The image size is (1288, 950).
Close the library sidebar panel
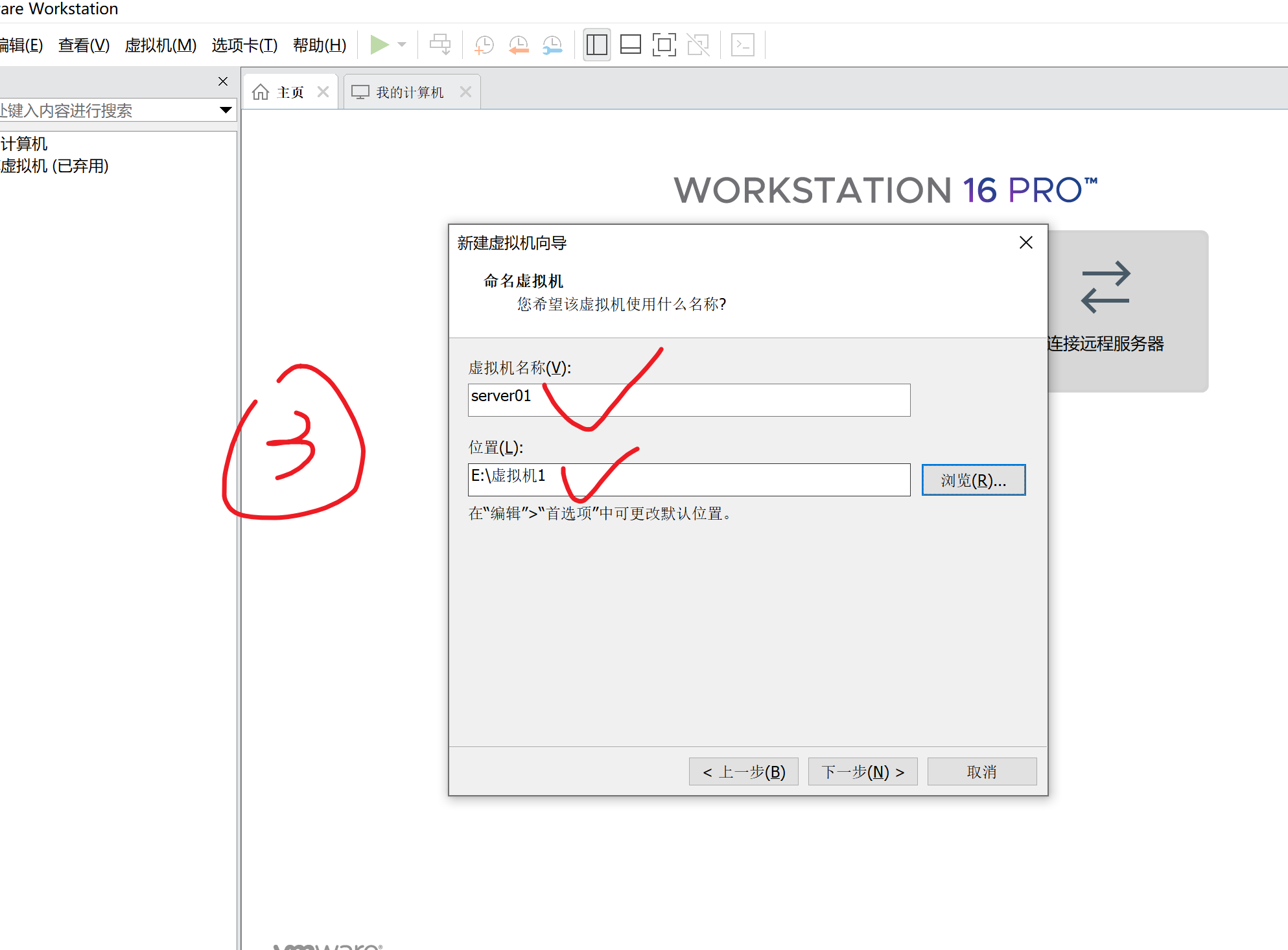click(x=223, y=81)
